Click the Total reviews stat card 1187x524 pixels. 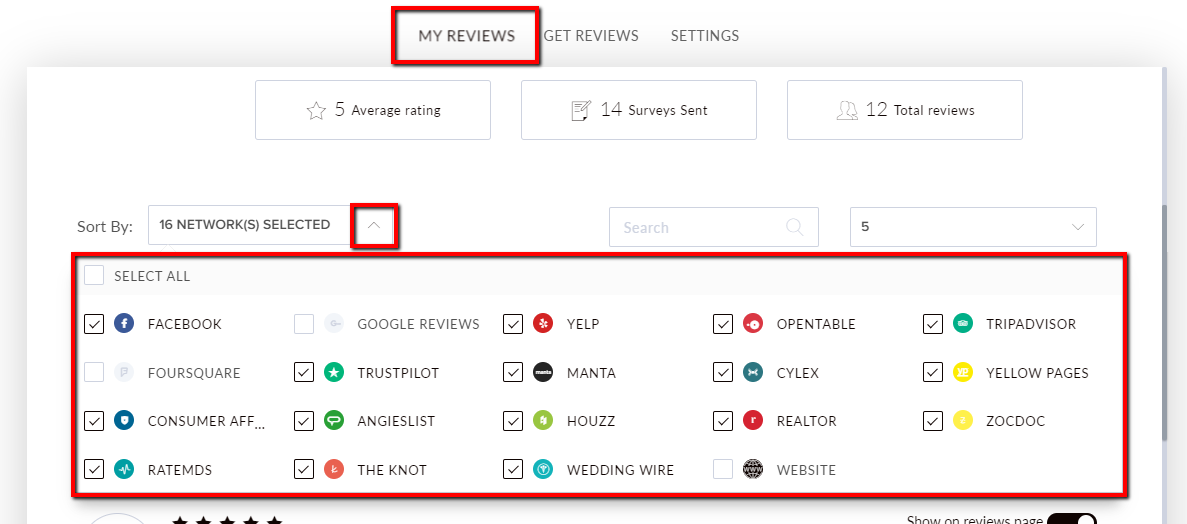(x=905, y=111)
